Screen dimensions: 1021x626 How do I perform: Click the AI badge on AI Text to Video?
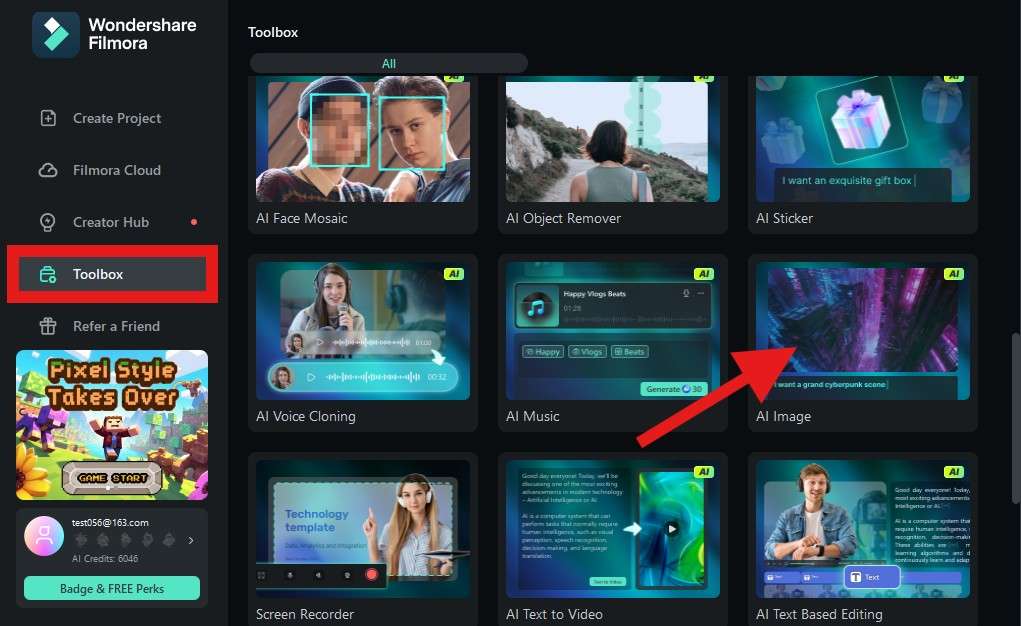click(x=704, y=472)
